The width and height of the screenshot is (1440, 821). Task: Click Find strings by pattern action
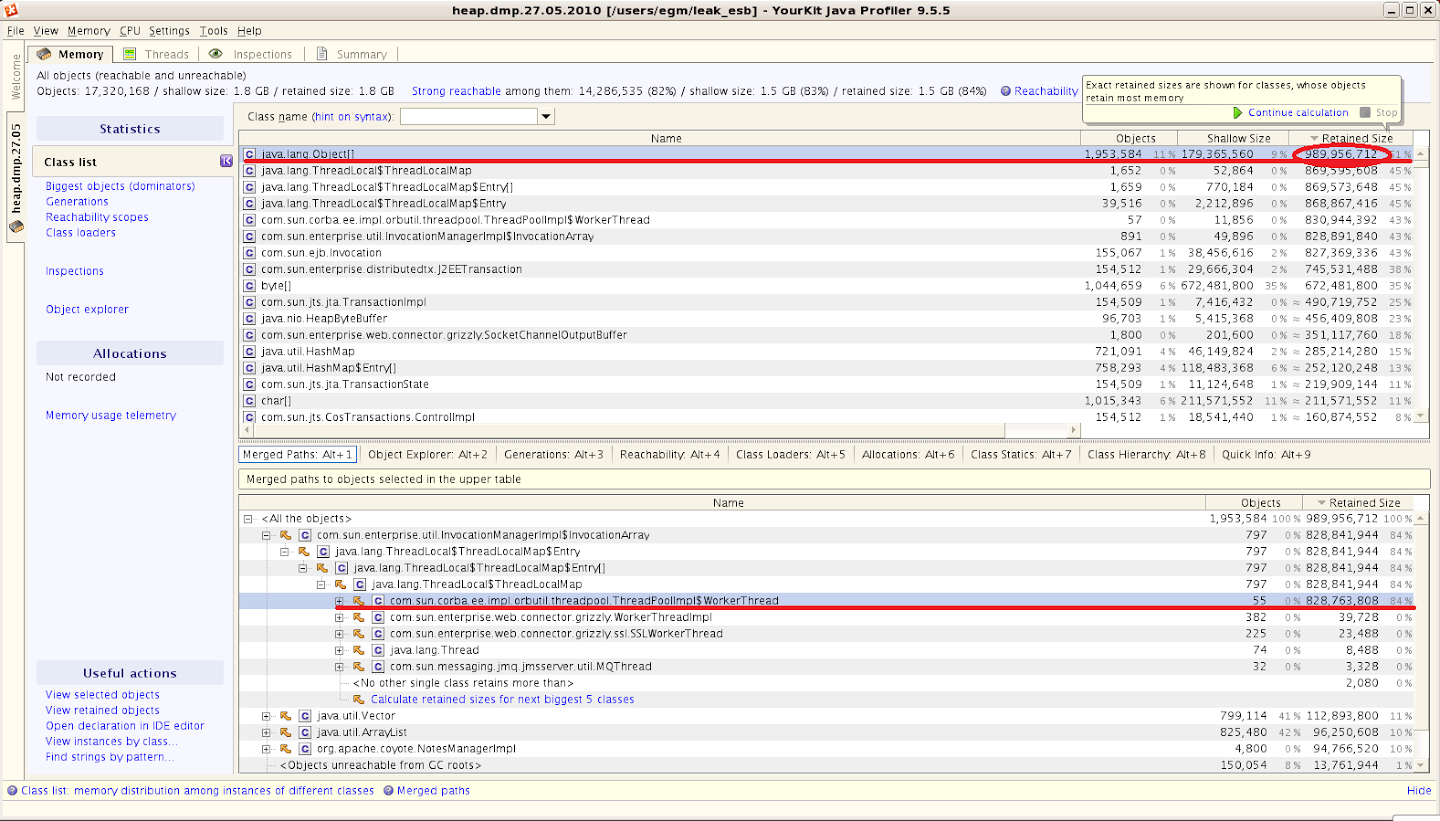coord(109,757)
